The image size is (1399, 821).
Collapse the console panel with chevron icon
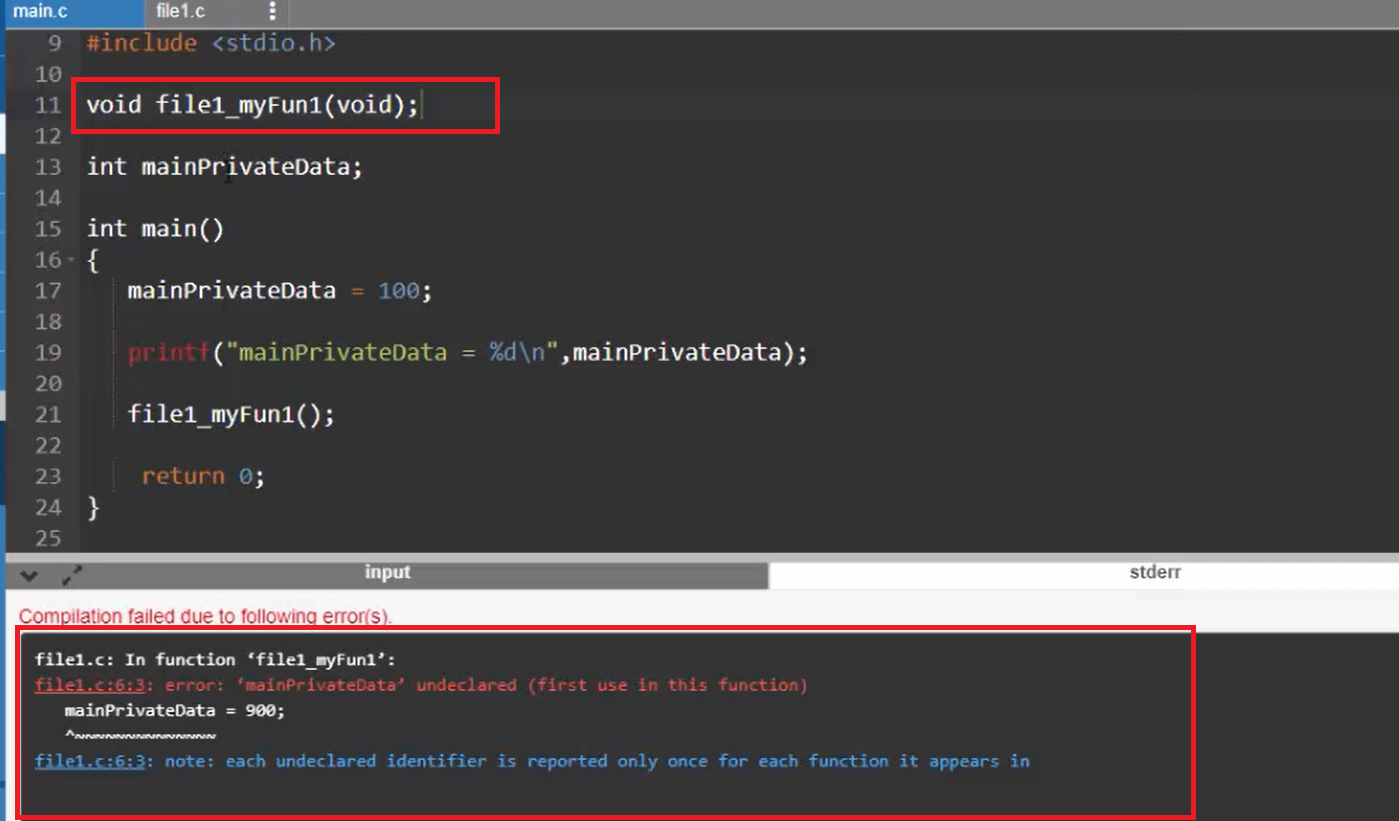pyautogui.click(x=29, y=575)
